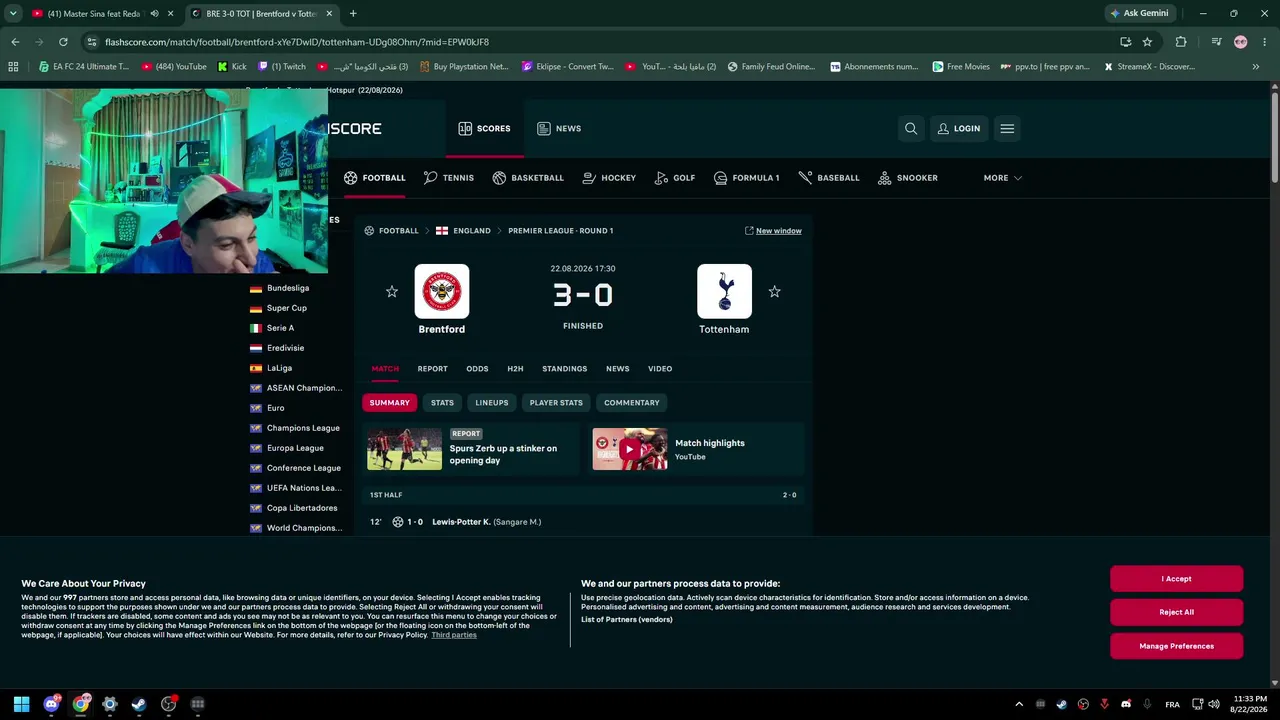The height and width of the screenshot is (720, 1280).
Task: Open Steam from the taskbar
Action: click(x=139, y=704)
